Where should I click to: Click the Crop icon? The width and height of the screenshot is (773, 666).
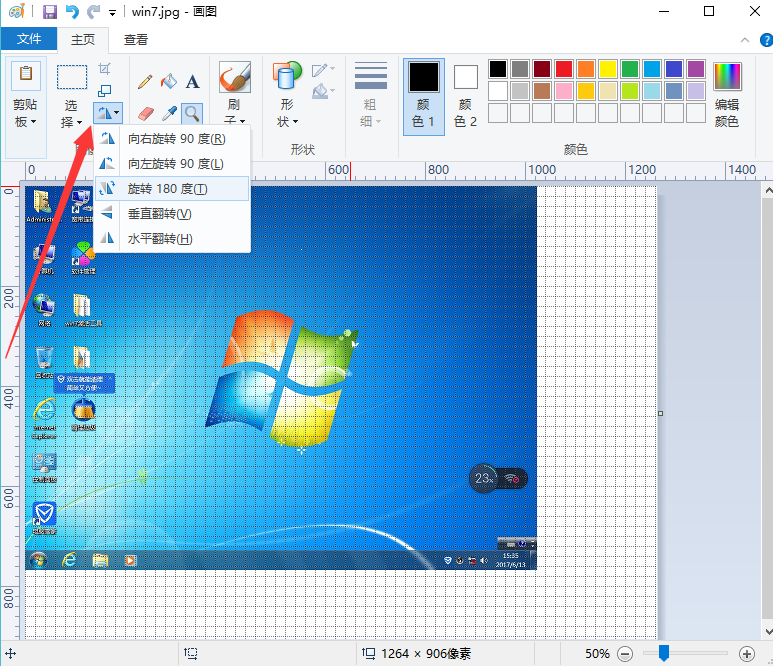tap(105, 69)
